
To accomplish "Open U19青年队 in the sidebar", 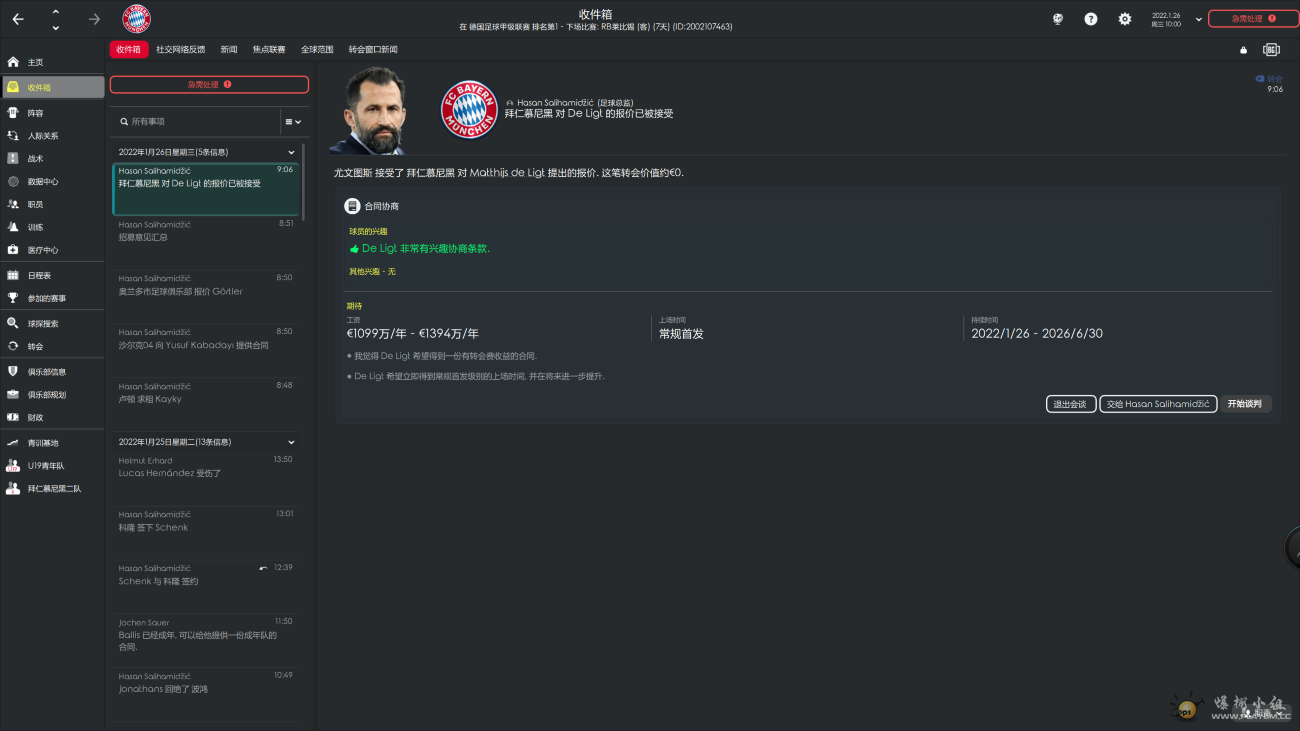I will click(52, 466).
